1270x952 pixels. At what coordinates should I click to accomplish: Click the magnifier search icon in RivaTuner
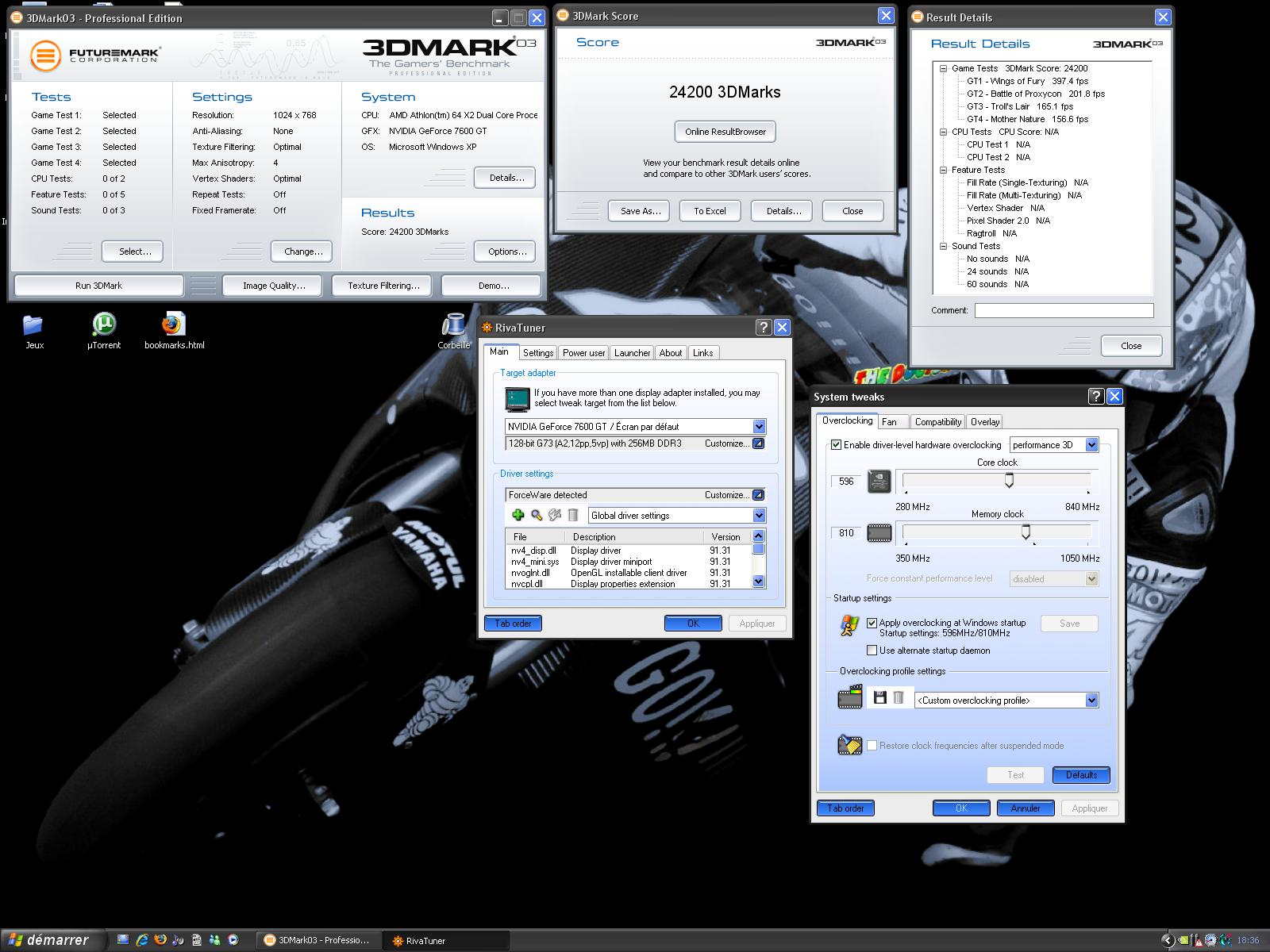click(537, 515)
